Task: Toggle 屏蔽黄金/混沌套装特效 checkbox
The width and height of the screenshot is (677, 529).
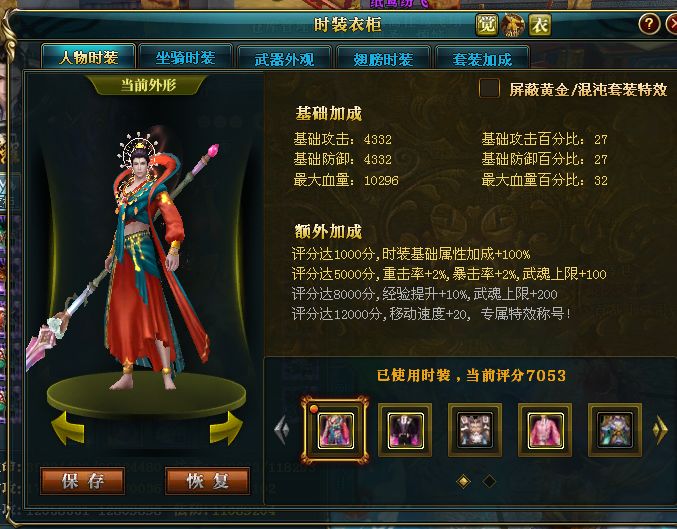Action: coord(489,88)
